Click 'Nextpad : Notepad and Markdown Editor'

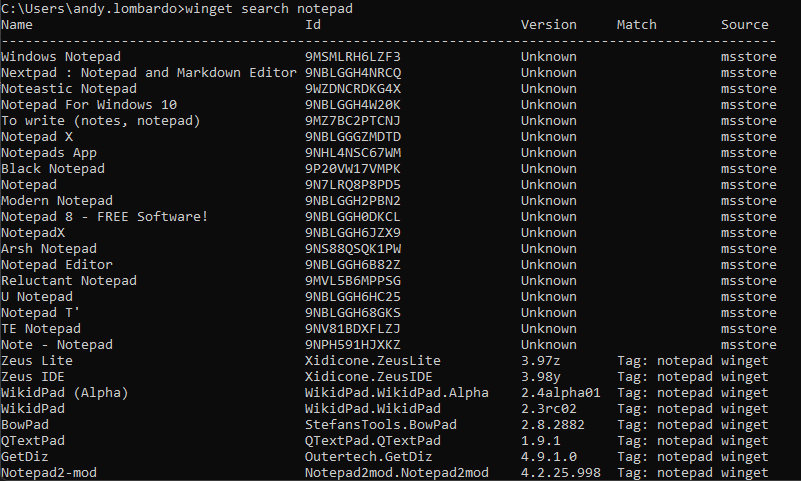pyautogui.click(x=149, y=73)
